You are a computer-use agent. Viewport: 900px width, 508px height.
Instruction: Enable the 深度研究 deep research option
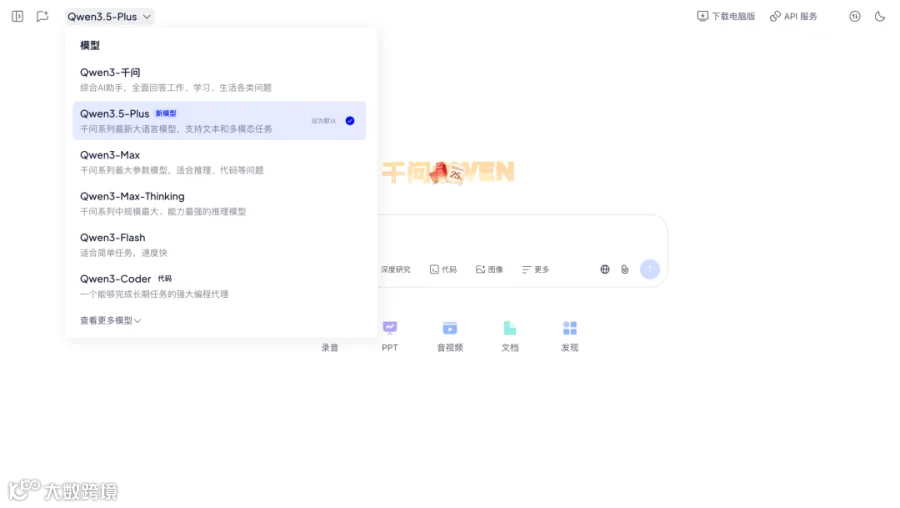point(395,269)
